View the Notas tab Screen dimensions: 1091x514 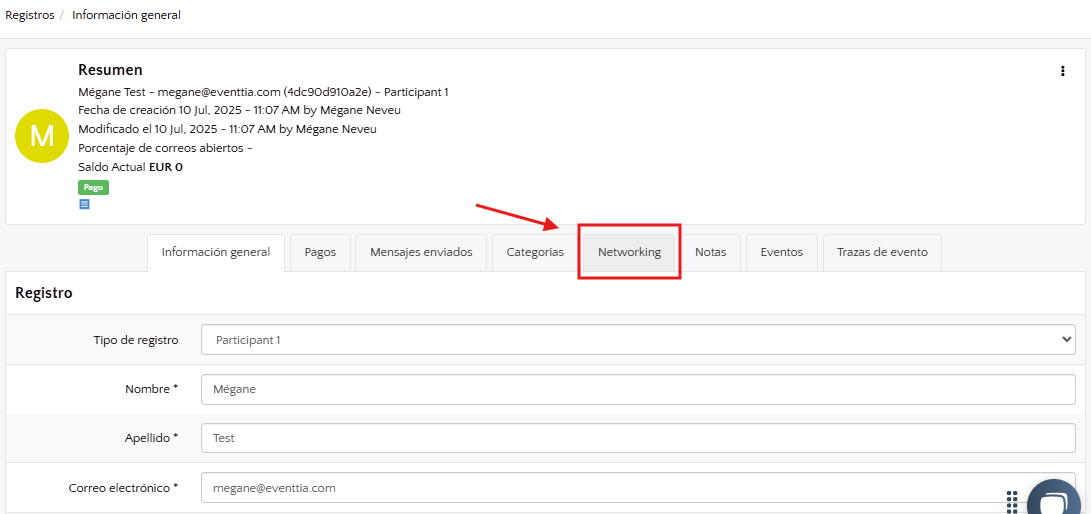click(x=710, y=252)
